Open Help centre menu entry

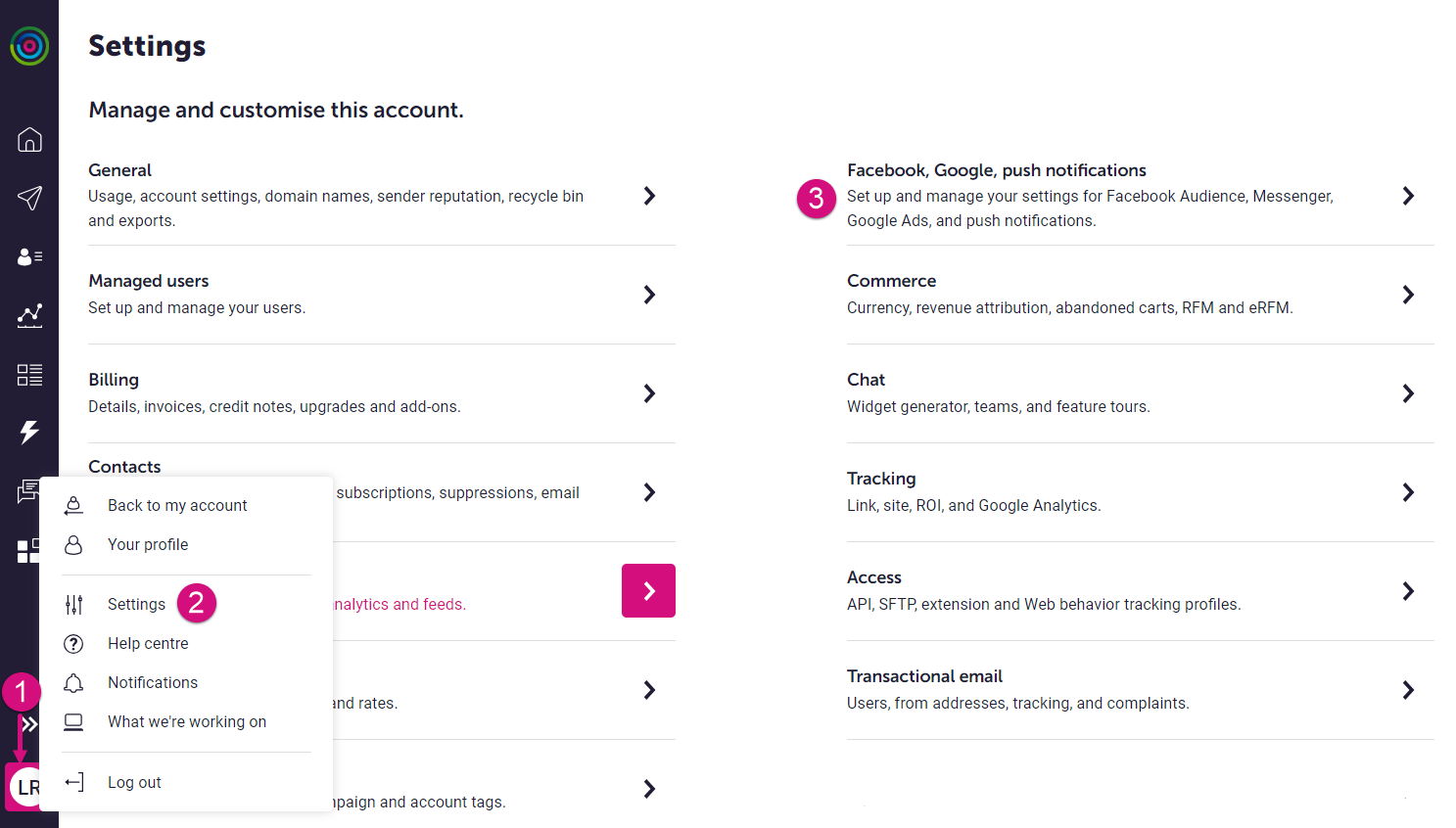[x=148, y=643]
